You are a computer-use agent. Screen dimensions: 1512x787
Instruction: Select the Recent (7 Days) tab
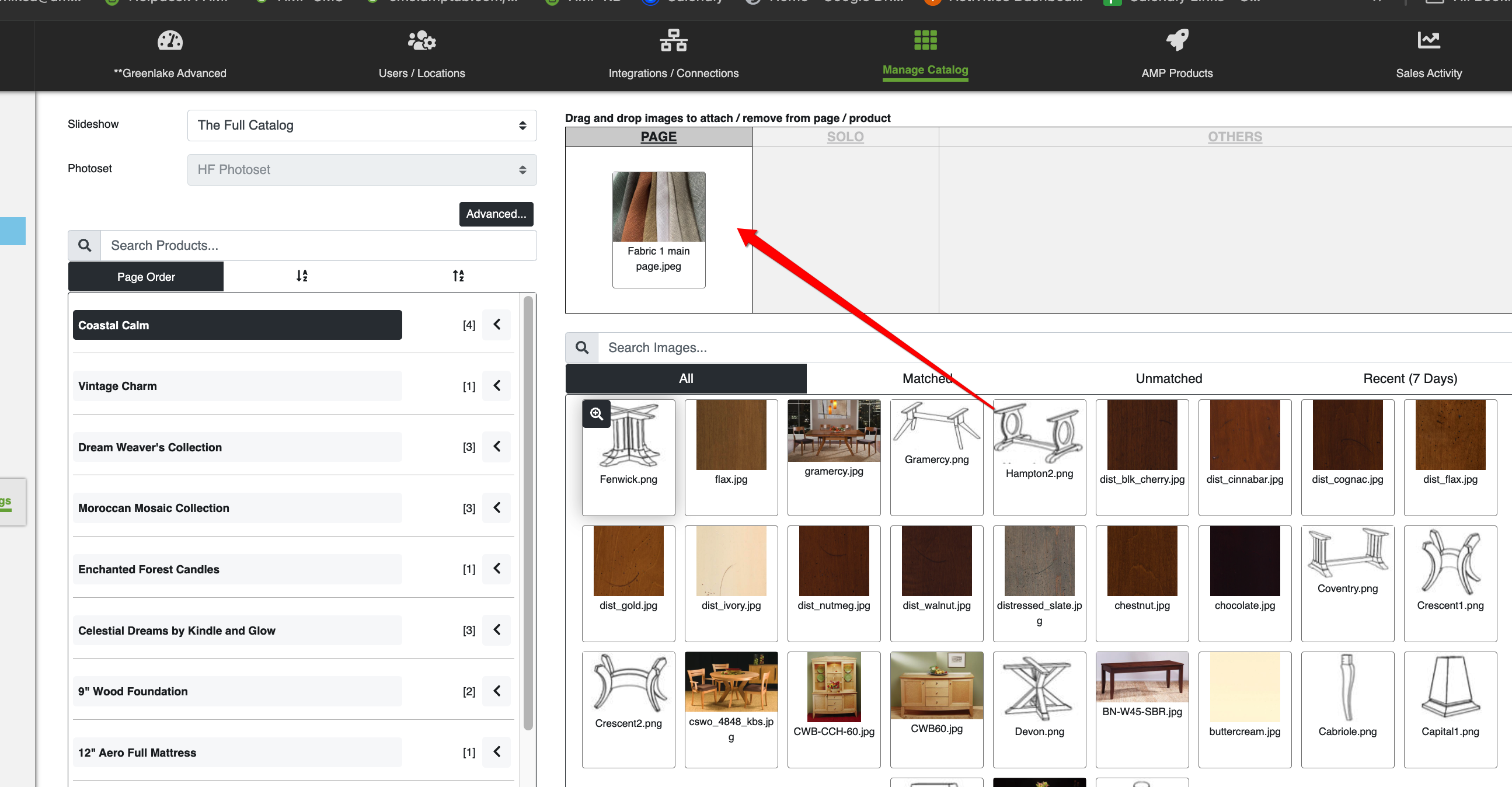coord(1409,379)
